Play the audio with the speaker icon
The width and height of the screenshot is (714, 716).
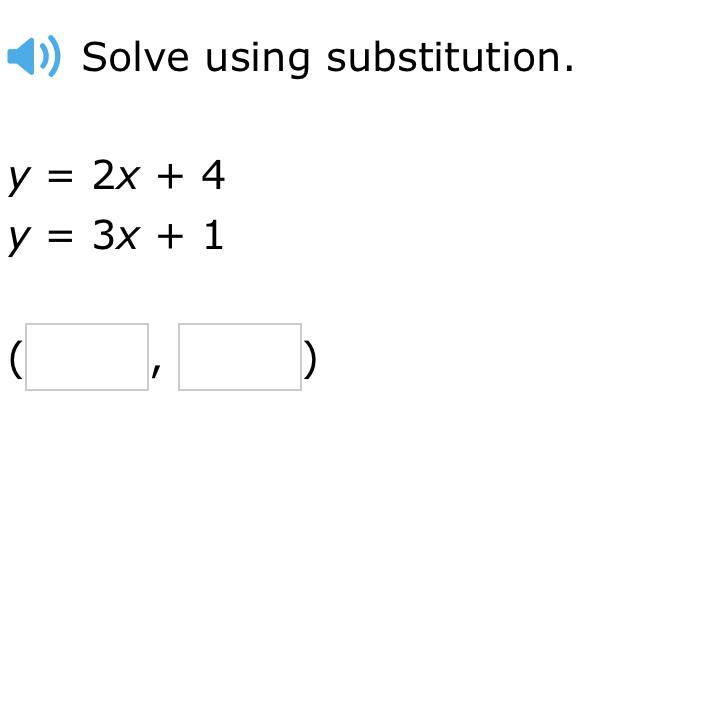coord(33,56)
